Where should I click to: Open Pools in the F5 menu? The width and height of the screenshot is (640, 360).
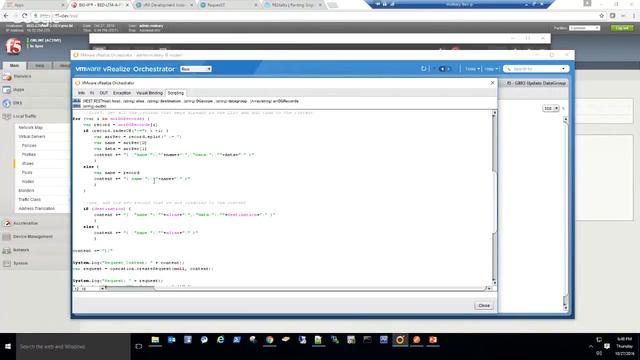click(27, 172)
